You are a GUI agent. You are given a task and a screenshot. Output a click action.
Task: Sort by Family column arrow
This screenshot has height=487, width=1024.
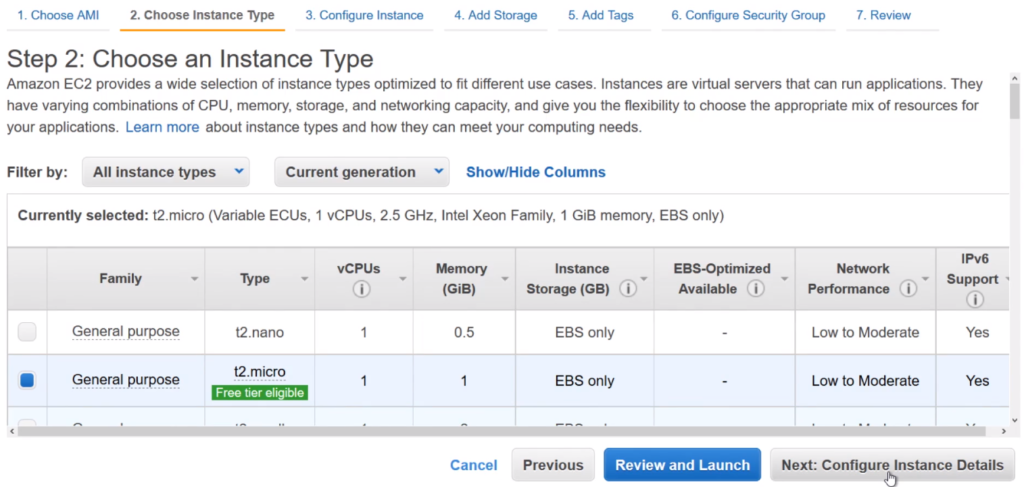(x=193, y=279)
